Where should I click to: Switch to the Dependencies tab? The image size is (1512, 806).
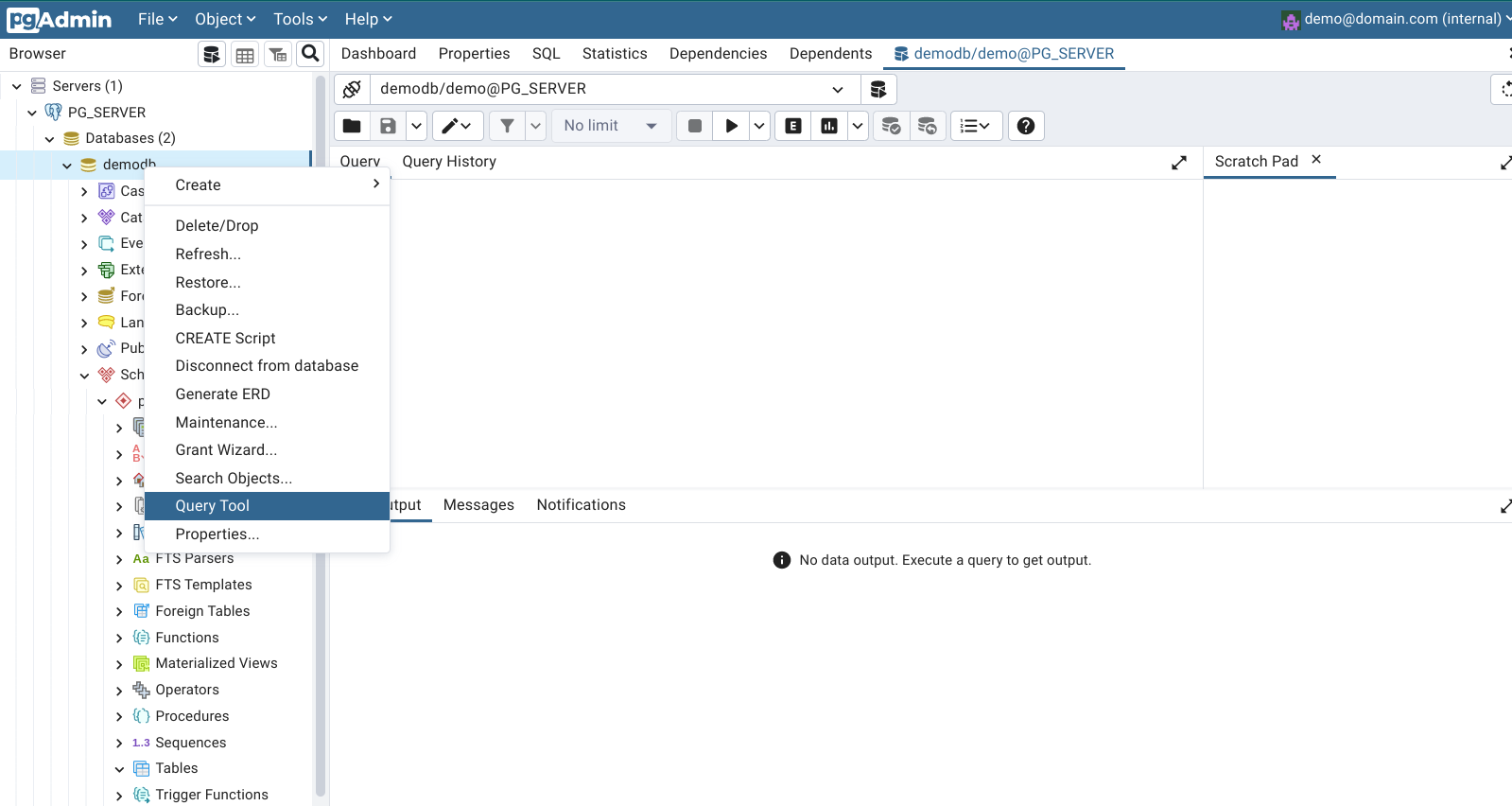pyautogui.click(x=718, y=54)
